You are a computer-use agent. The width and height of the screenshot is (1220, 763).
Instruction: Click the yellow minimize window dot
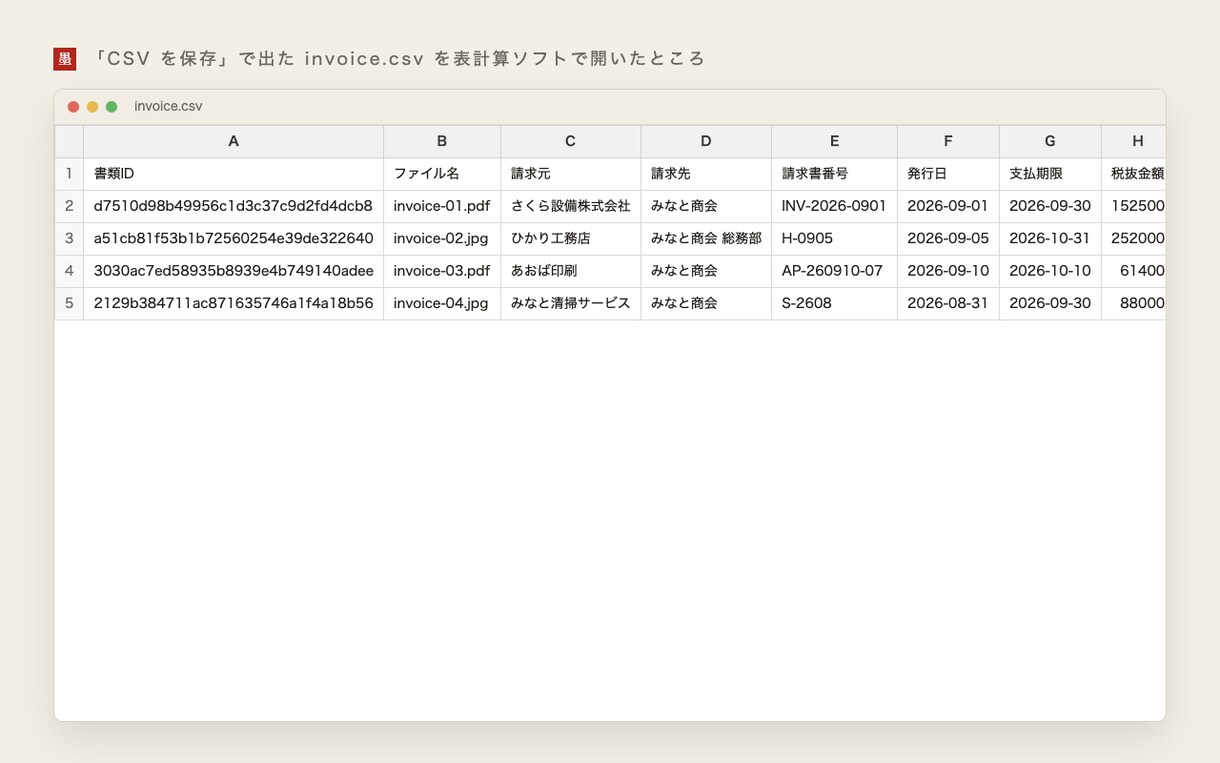pyautogui.click(x=92, y=107)
